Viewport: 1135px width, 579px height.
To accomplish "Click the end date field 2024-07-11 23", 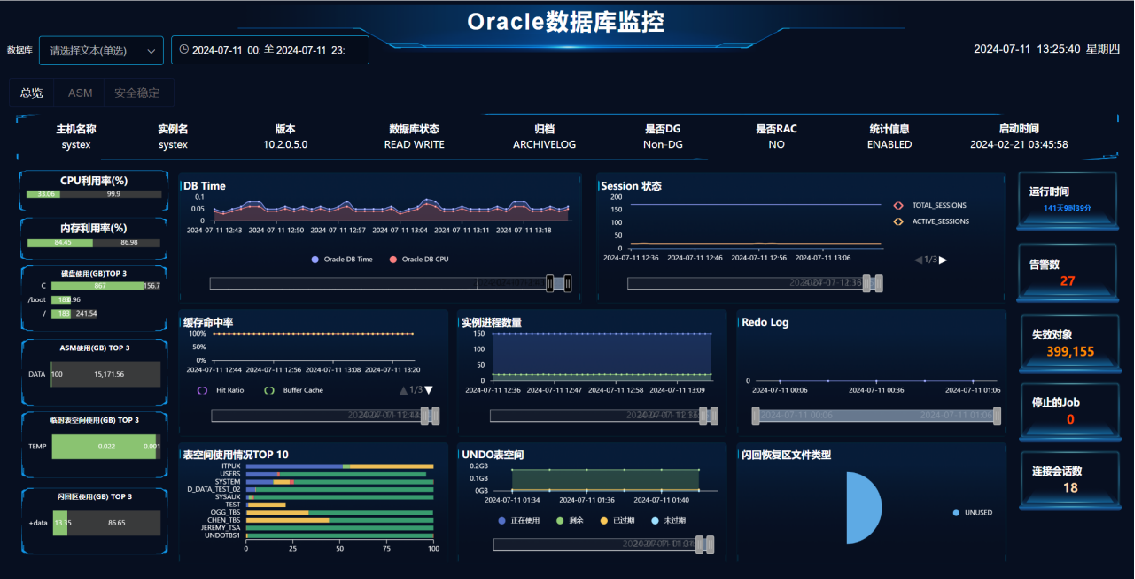I will (x=311, y=50).
